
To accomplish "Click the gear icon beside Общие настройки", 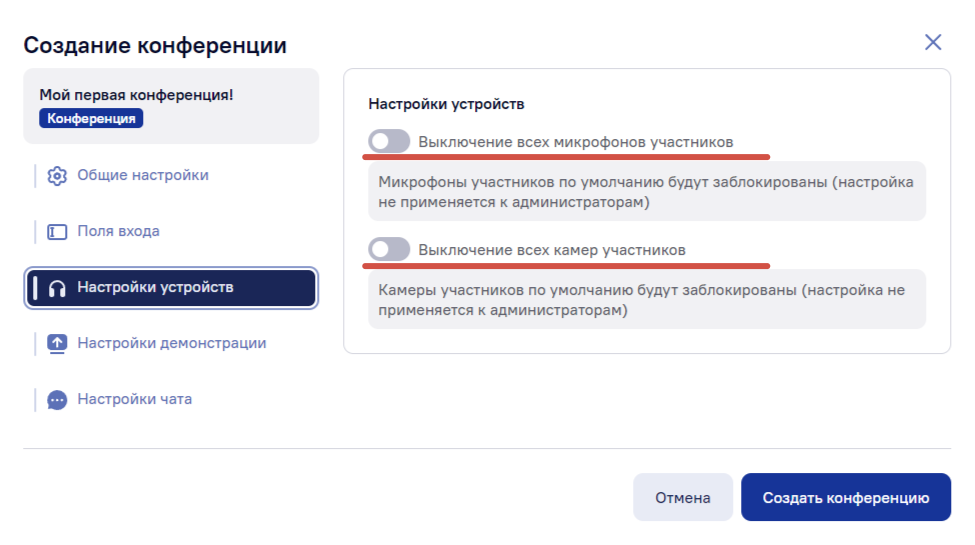I will tap(57, 176).
